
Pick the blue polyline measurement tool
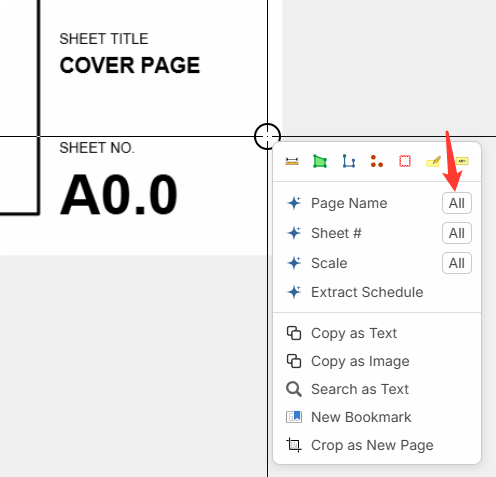coord(349,161)
